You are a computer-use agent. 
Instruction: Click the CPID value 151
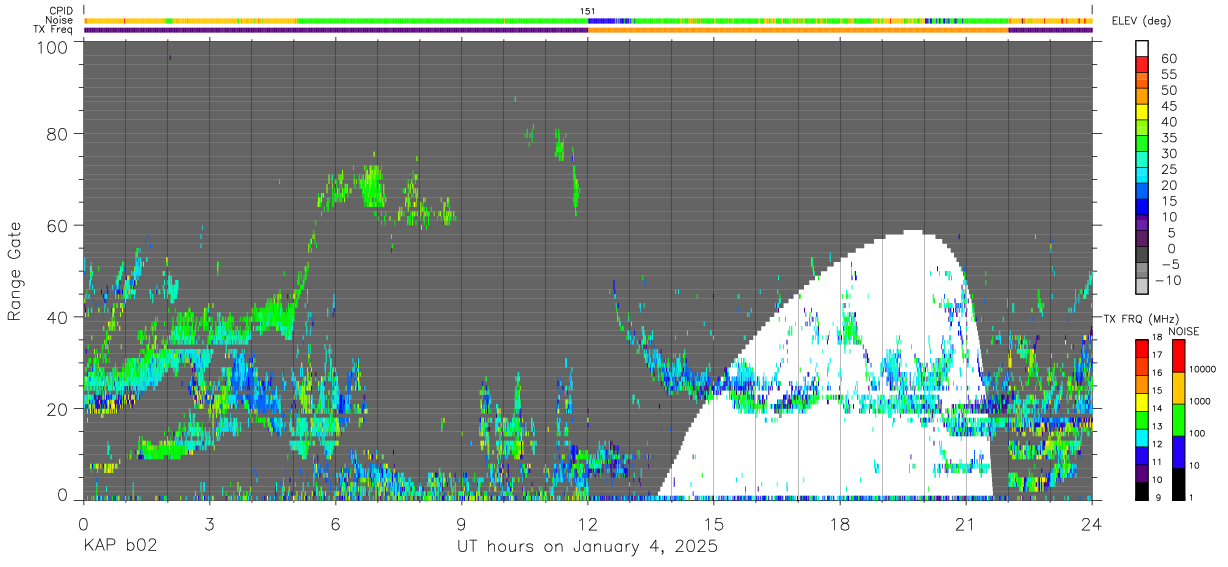(588, 11)
